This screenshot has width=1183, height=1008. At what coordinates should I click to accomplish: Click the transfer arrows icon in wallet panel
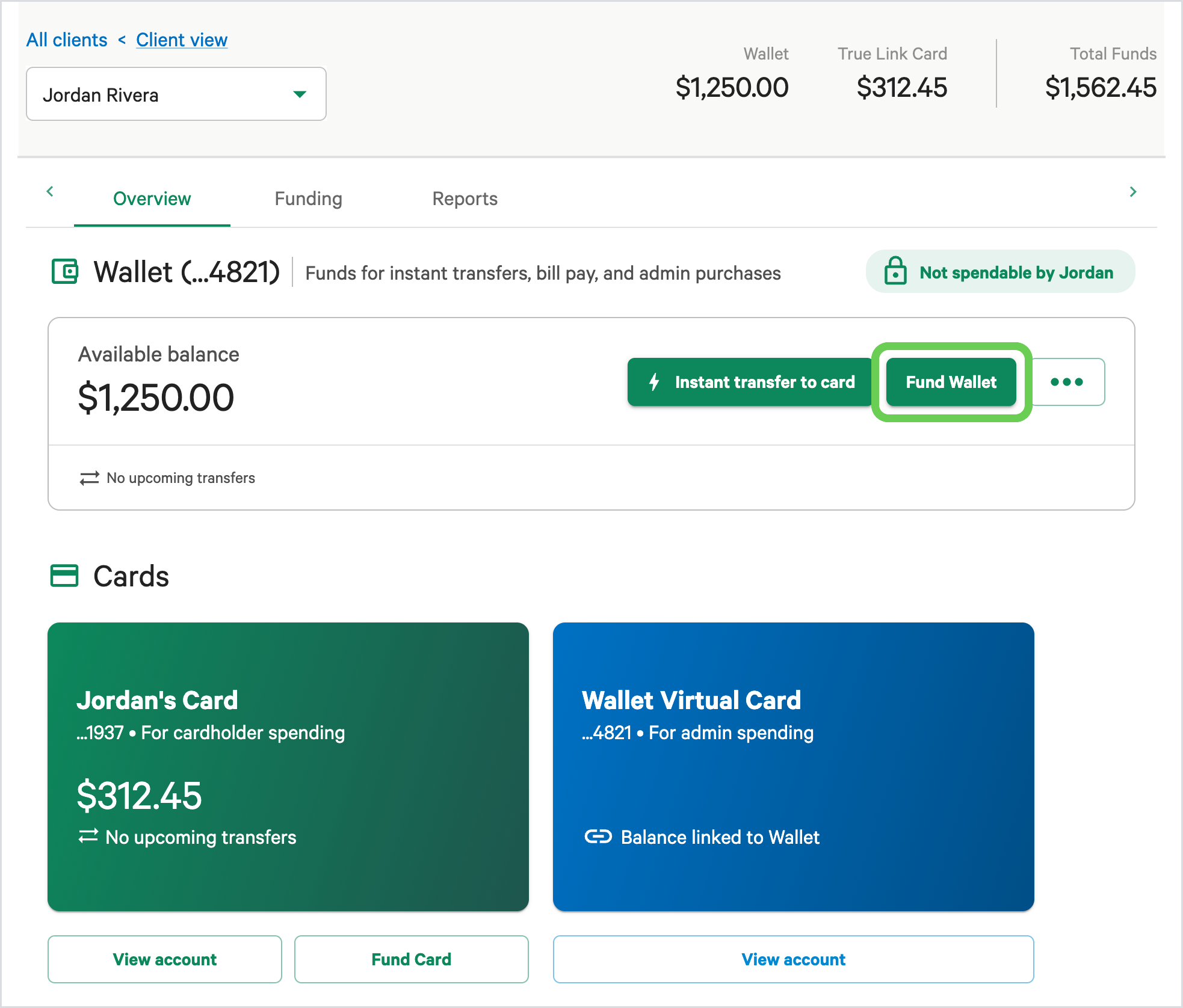pos(89,478)
